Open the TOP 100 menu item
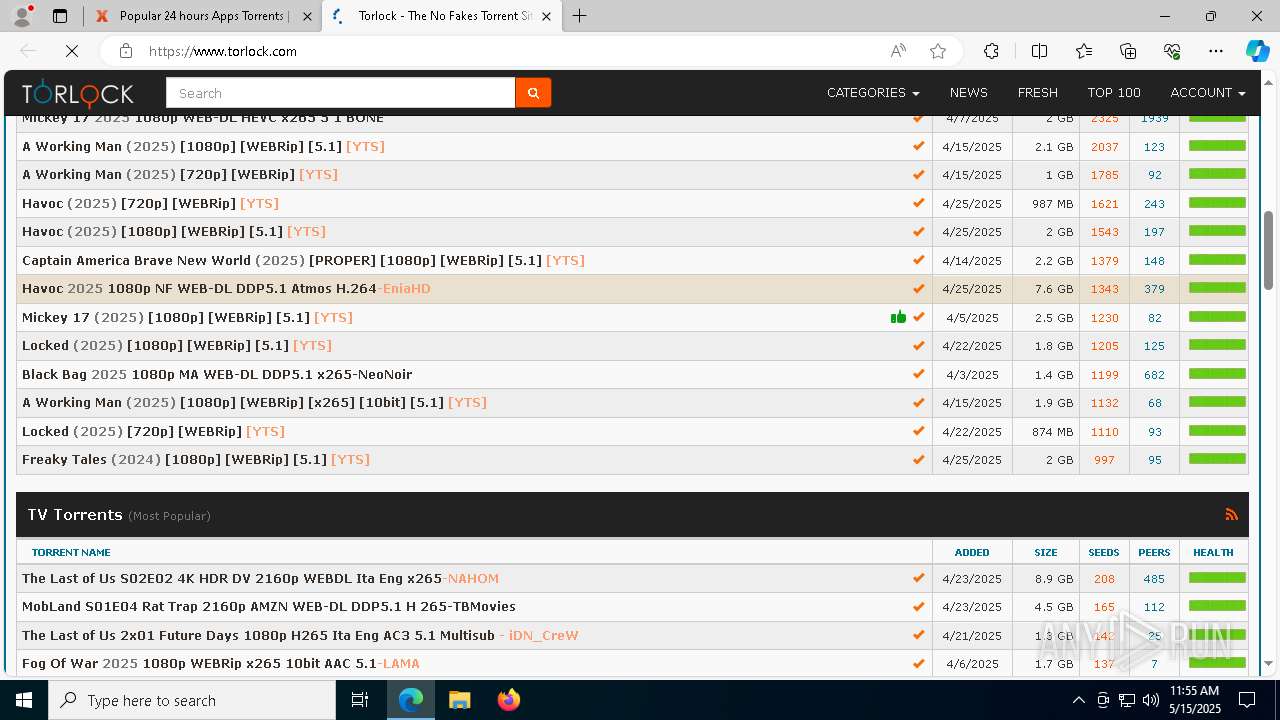The width and height of the screenshot is (1280, 720). pyautogui.click(x=1114, y=93)
